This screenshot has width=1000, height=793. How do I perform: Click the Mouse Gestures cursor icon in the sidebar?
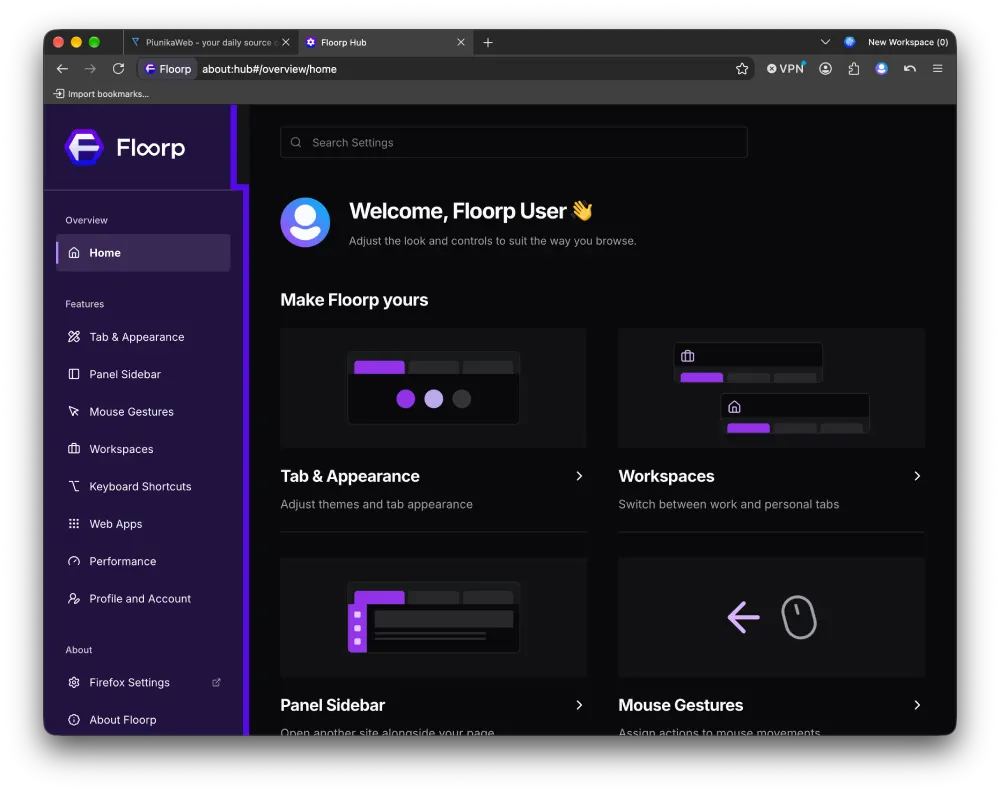coord(74,411)
